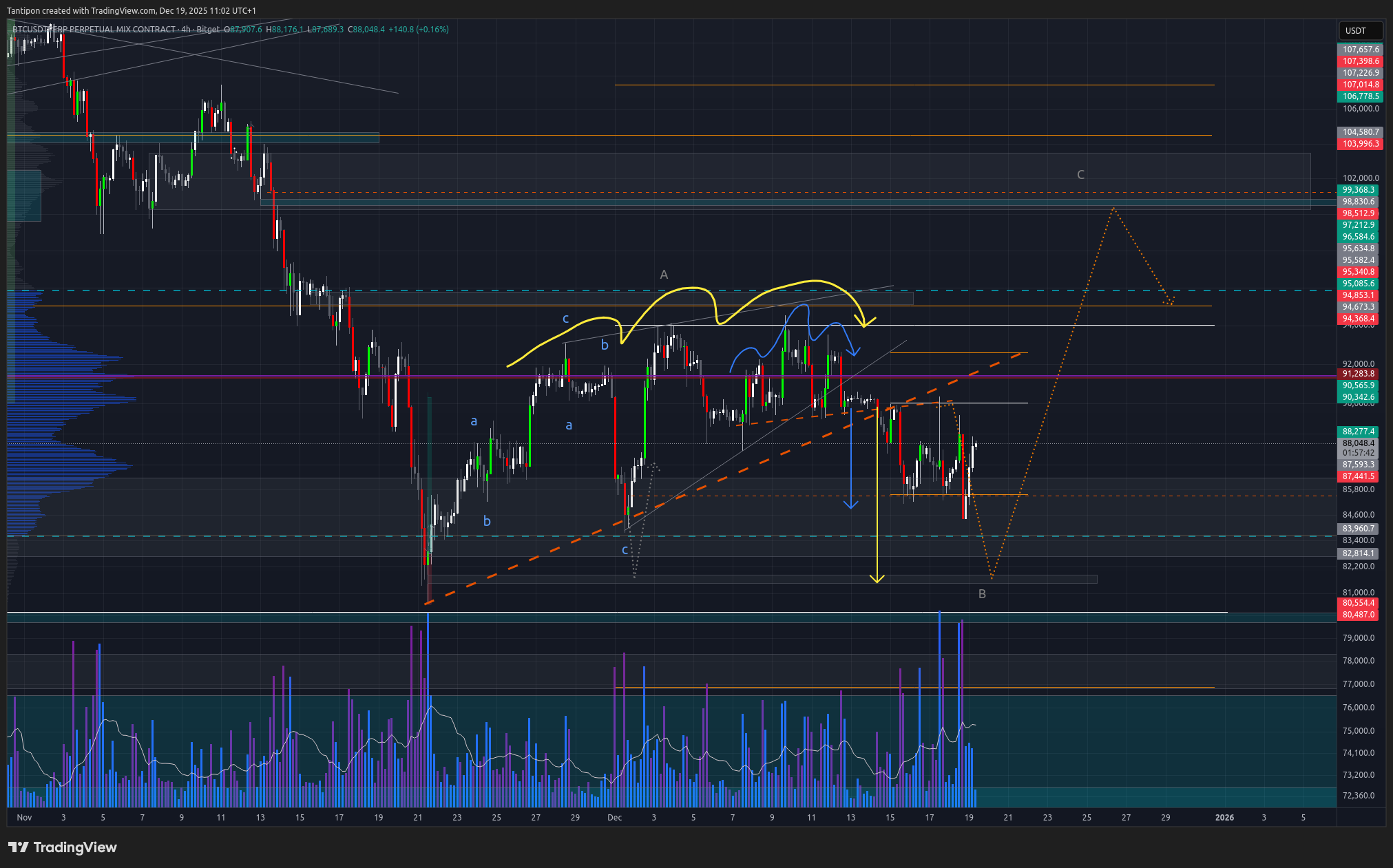Click the 4h interval label in the chart legend
Viewport: 1393px width, 868px height.
[185, 29]
